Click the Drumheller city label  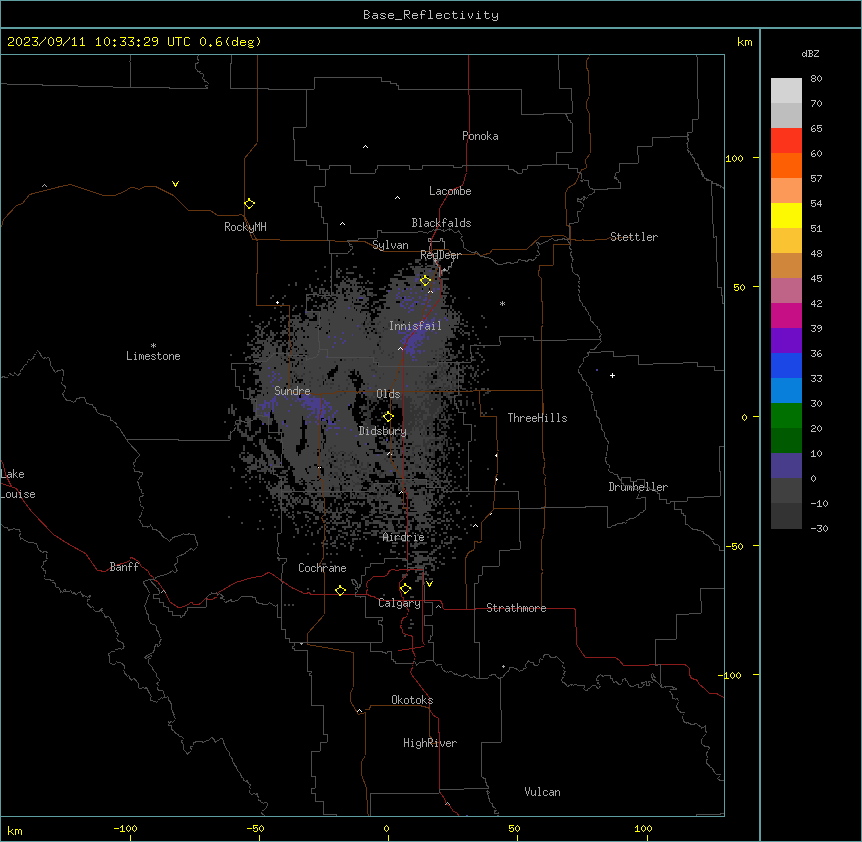pos(638,487)
